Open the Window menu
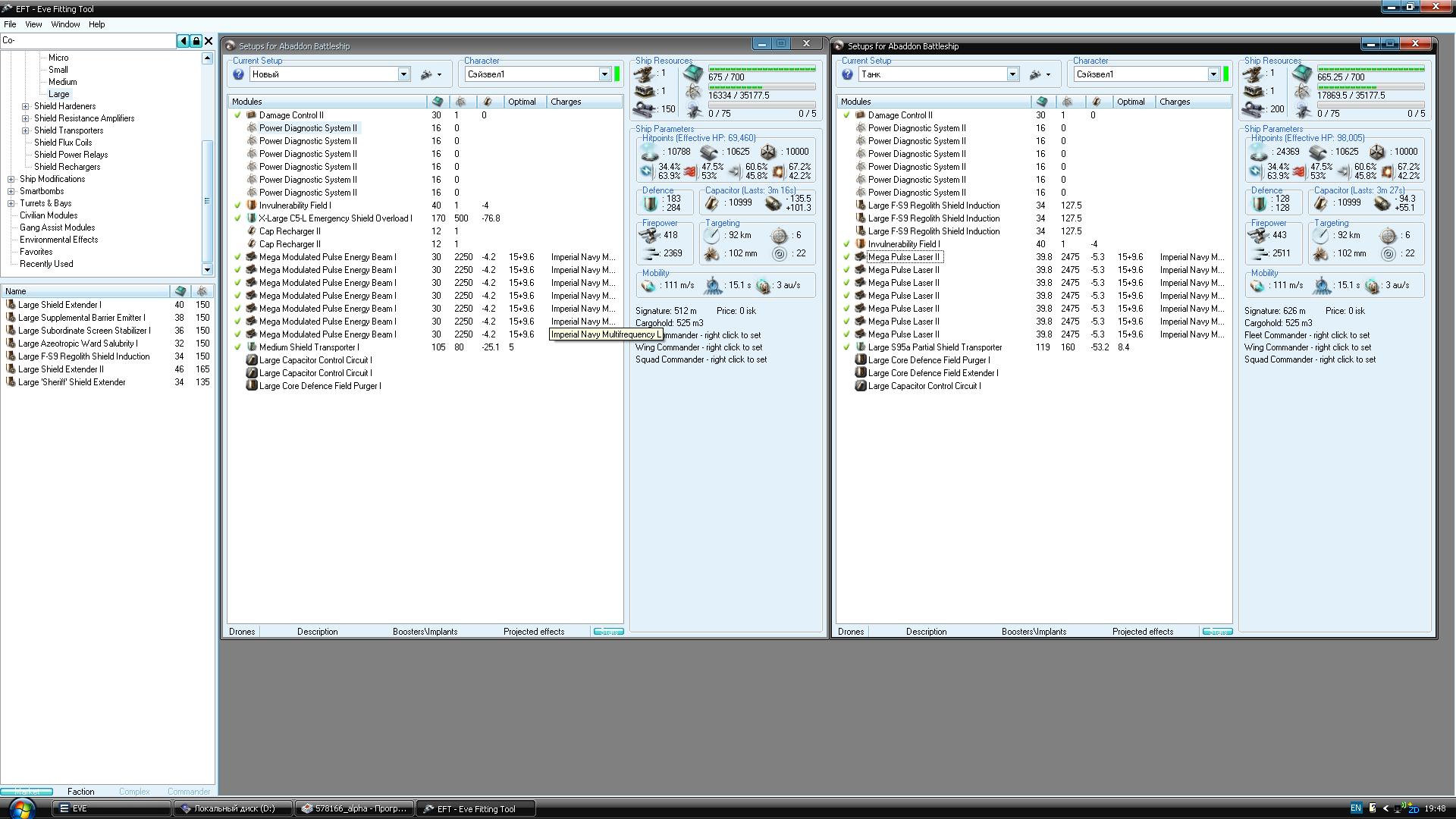 (65, 24)
